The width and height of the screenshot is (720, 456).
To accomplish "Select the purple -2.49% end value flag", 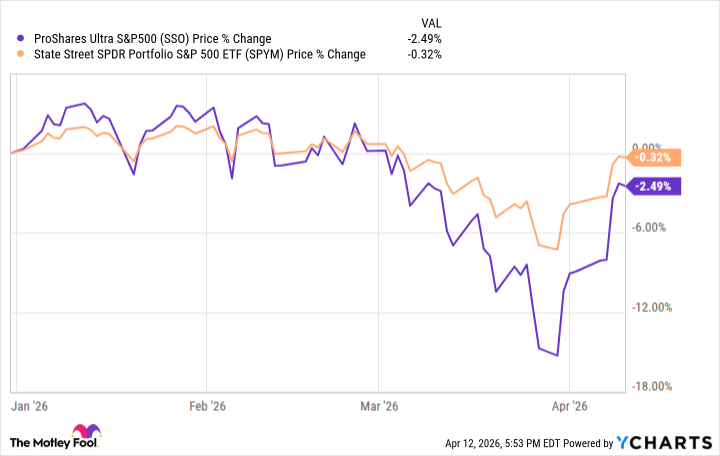I will click(x=653, y=186).
